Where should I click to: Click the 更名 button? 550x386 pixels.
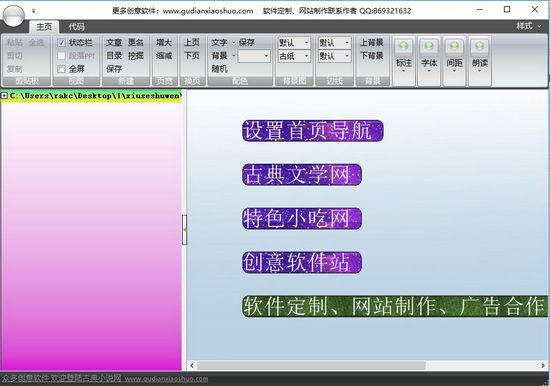(136, 42)
